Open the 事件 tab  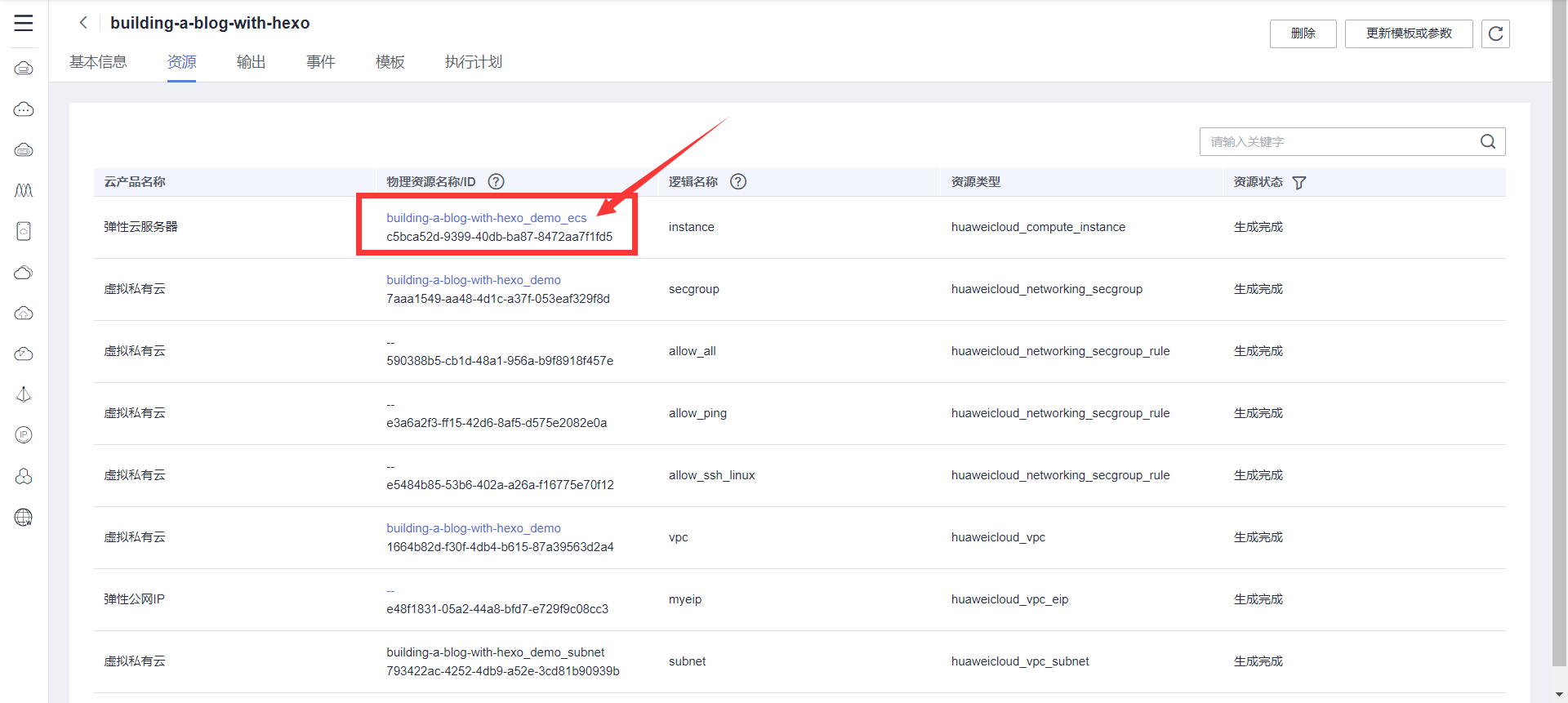[320, 62]
